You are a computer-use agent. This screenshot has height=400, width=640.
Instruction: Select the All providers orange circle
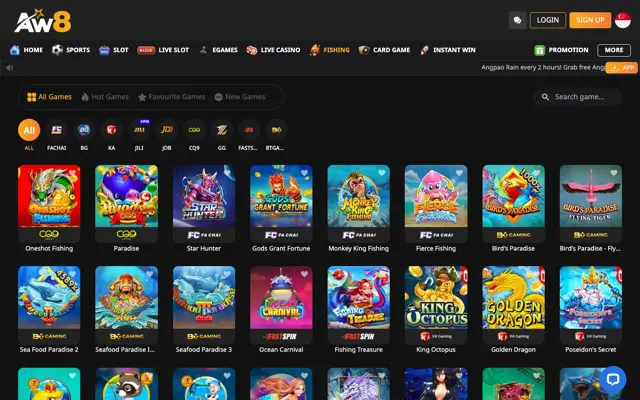[x=29, y=130]
